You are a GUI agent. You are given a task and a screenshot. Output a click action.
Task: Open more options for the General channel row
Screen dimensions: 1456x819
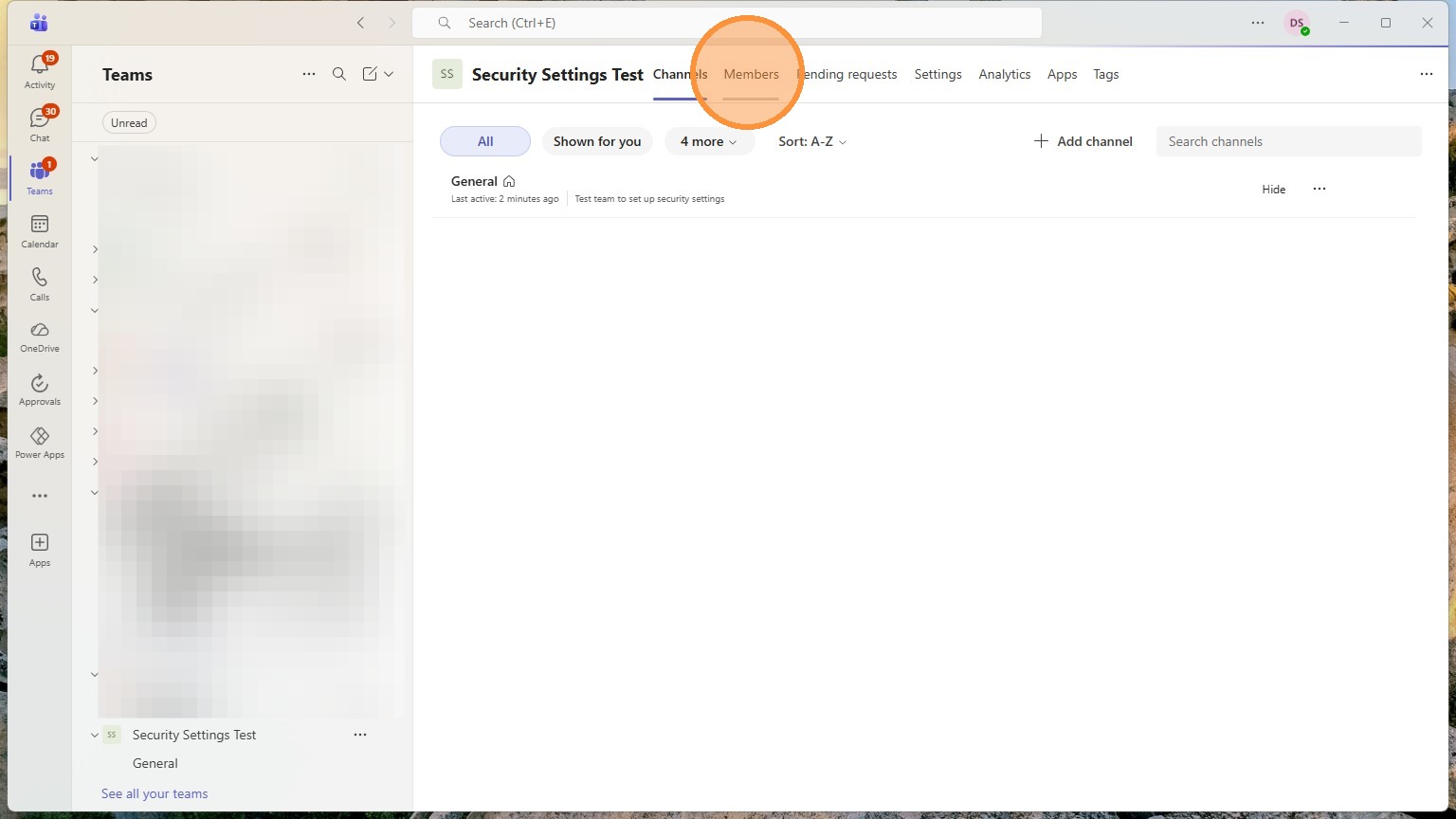pos(1319,189)
